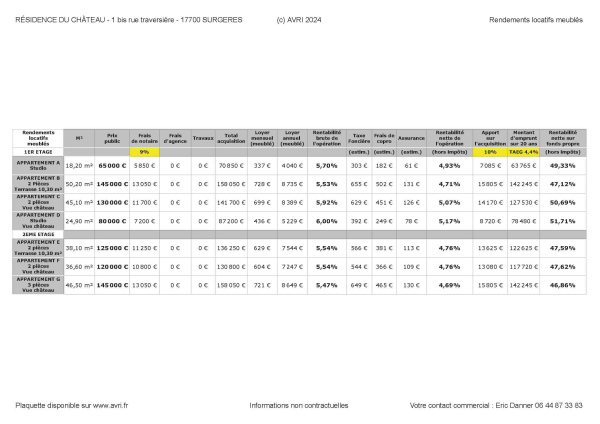Click the 18,20 m² surface cell
This screenshot has width=600, height=424.
(x=78, y=166)
